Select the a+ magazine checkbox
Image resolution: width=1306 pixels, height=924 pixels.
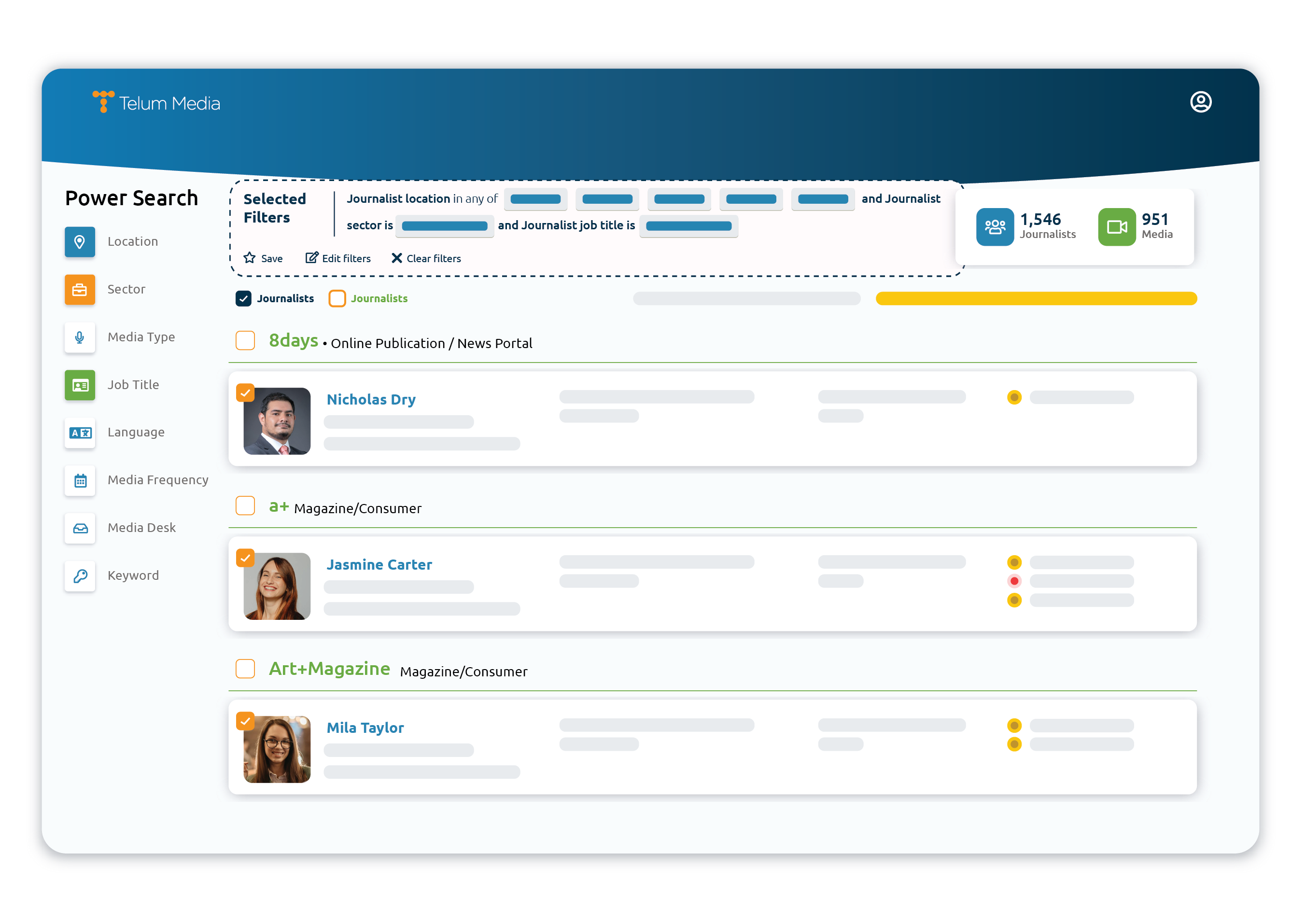[x=245, y=506]
